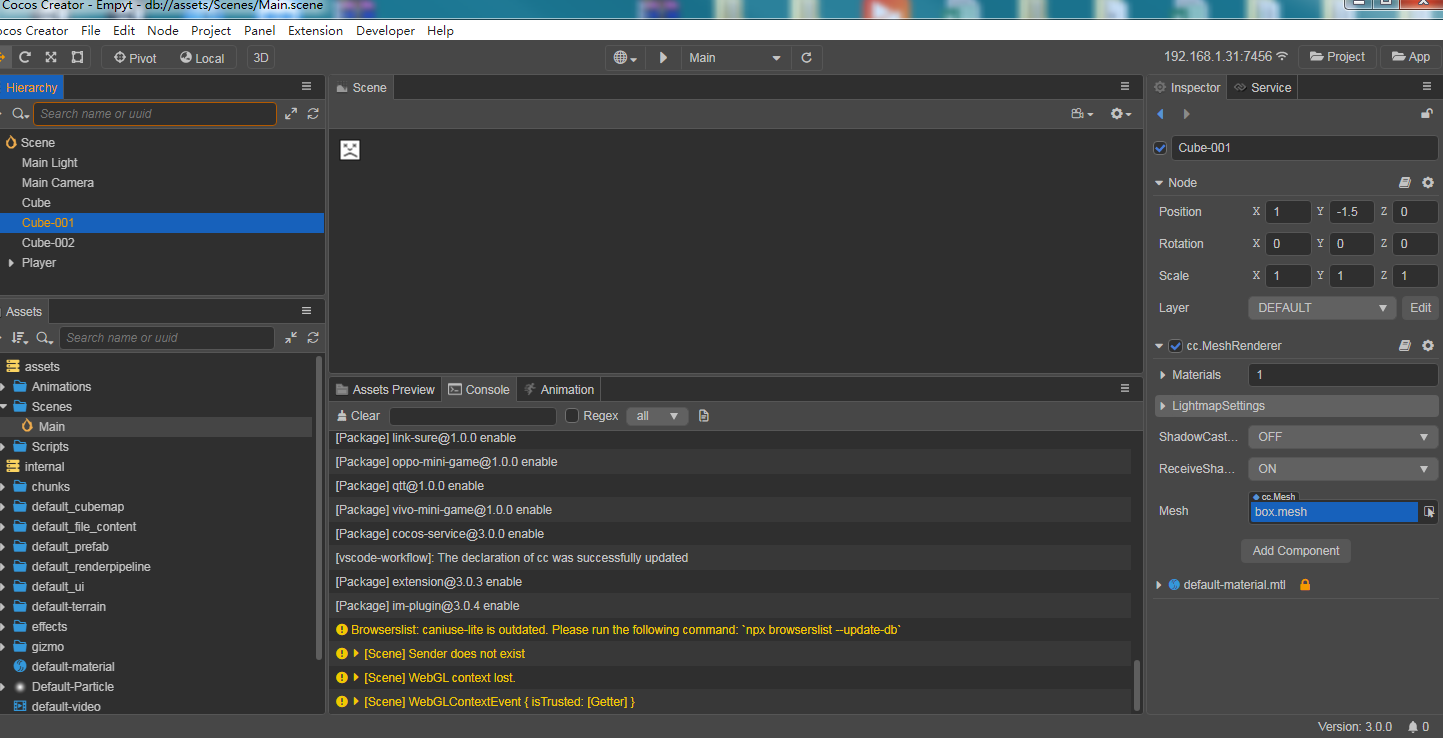Open Node component settings gear
Image resolution: width=1443 pixels, height=738 pixels.
[x=1428, y=183]
